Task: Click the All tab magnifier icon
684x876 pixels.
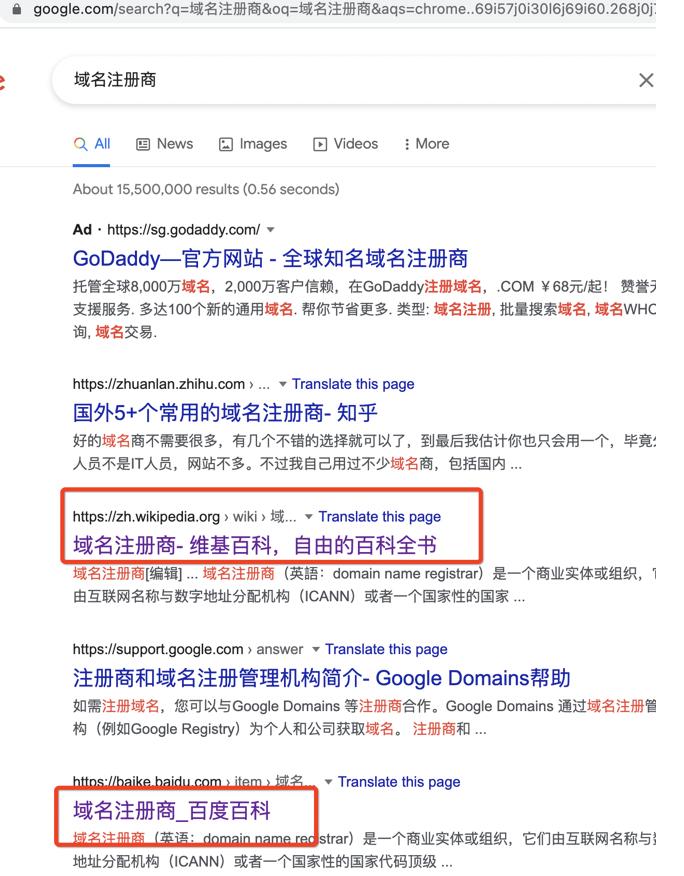Action: click(x=80, y=144)
